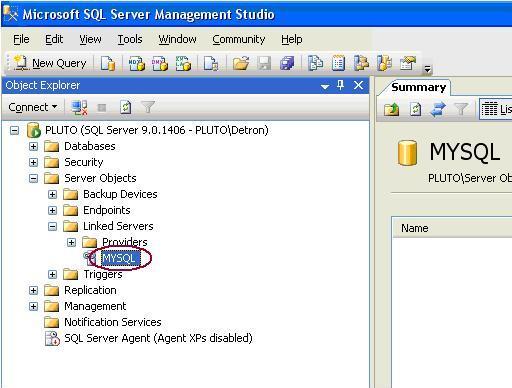Click the Template Explorer toolbar icon
Image resolution: width=512 pixels, height=388 pixels.
point(384,63)
